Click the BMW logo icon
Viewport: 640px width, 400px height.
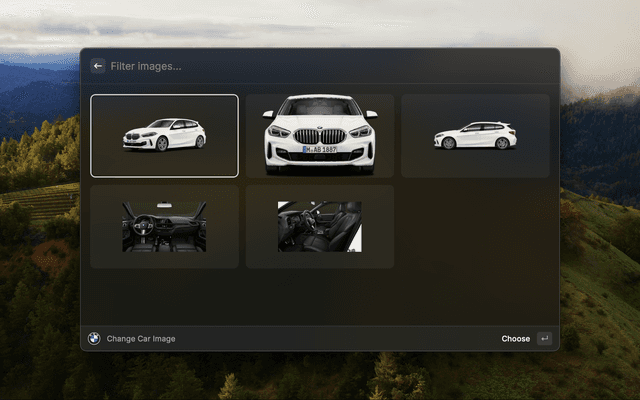[94, 339]
